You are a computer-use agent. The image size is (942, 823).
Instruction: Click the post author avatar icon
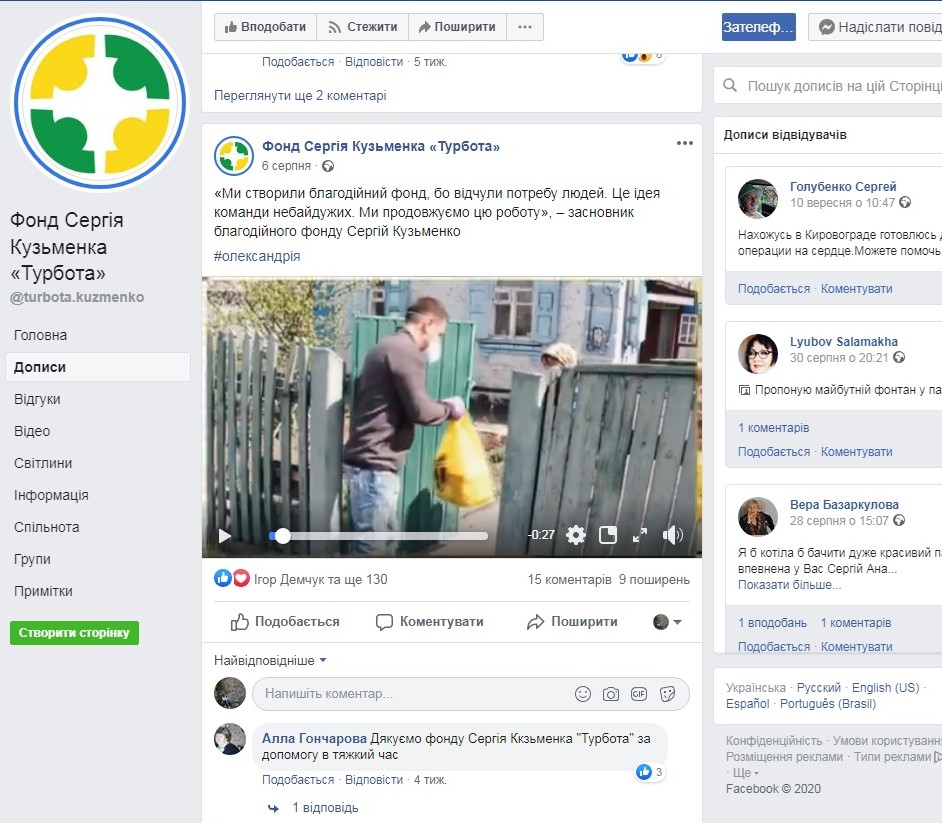pos(234,156)
